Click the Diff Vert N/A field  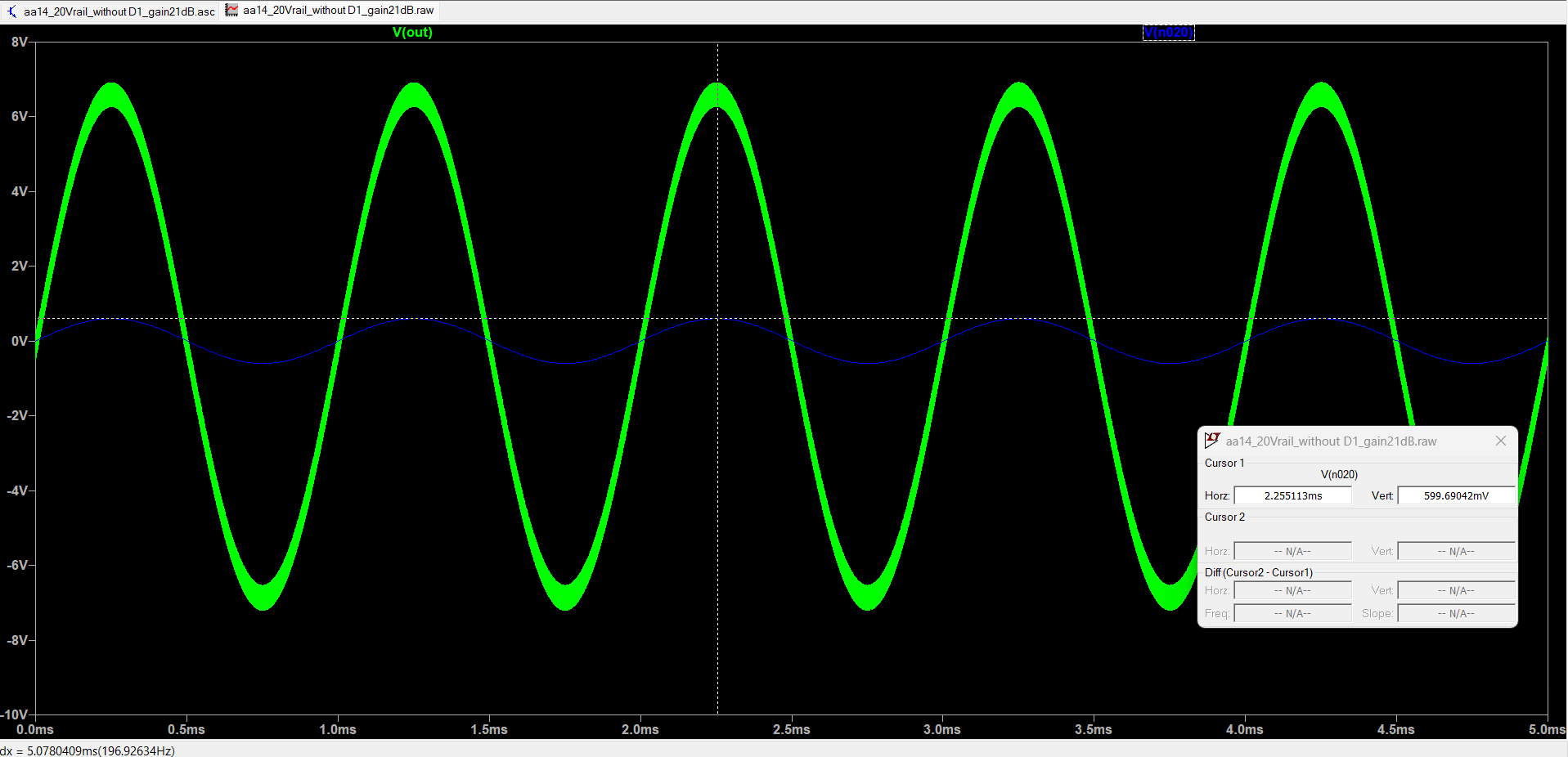(1456, 590)
